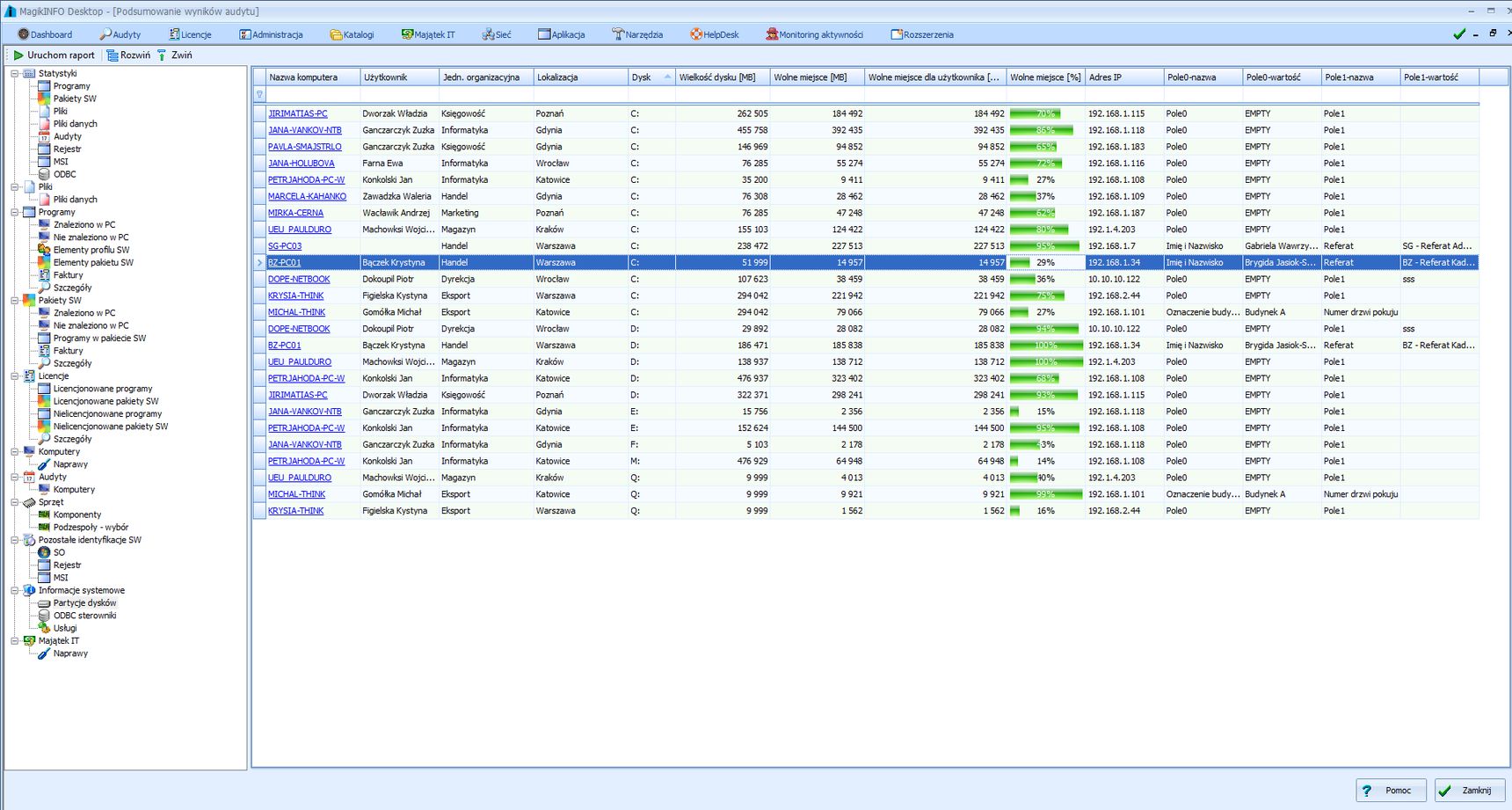Click the Usługi icon
The width and height of the screenshot is (1512, 810).
[x=44, y=628]
